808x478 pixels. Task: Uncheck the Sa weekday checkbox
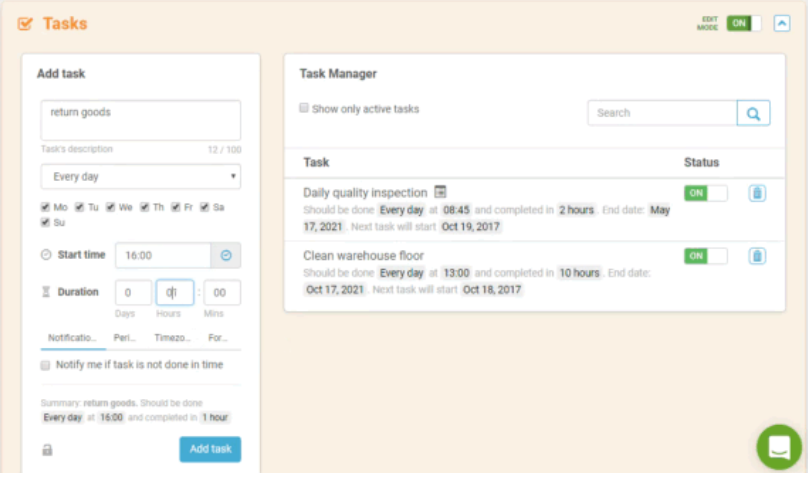click(x=205, y=207)
